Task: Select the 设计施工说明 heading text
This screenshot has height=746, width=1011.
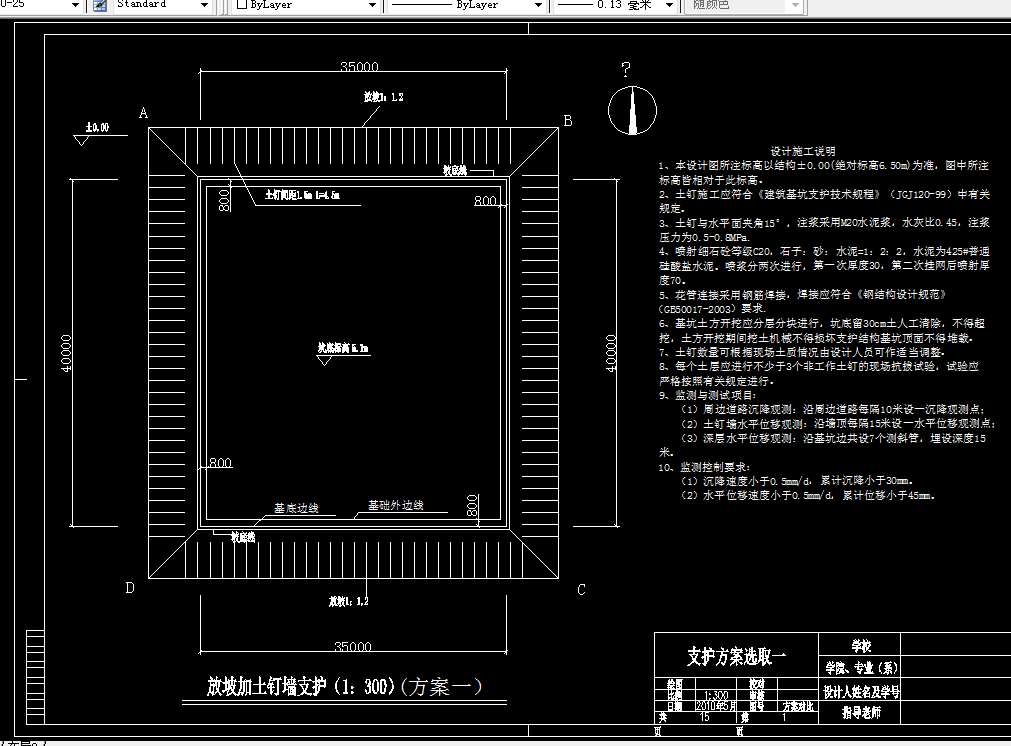Action: [x=803, y=151]
